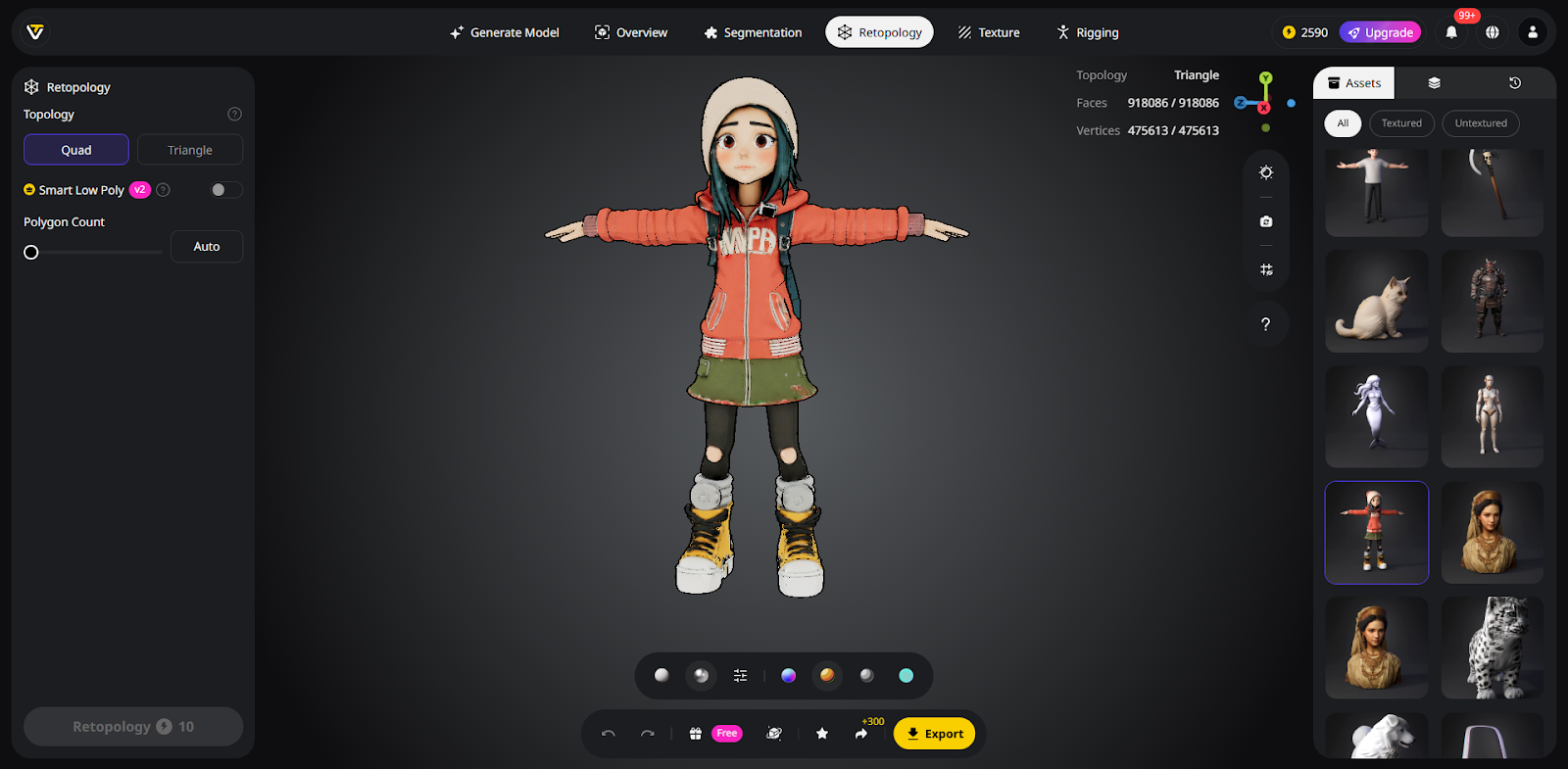Open the history clock tab icon
Screen dimensions: 1568x769
1514,83
